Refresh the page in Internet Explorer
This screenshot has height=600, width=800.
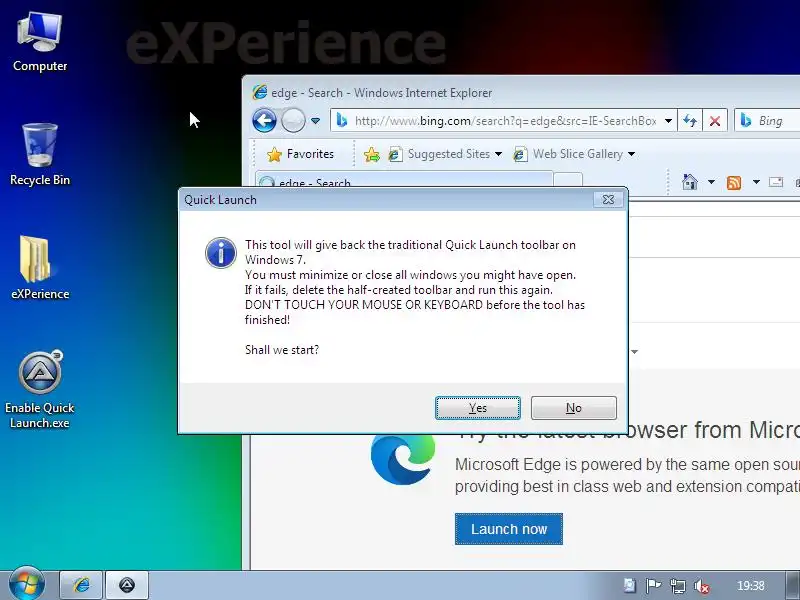[690, 121]
